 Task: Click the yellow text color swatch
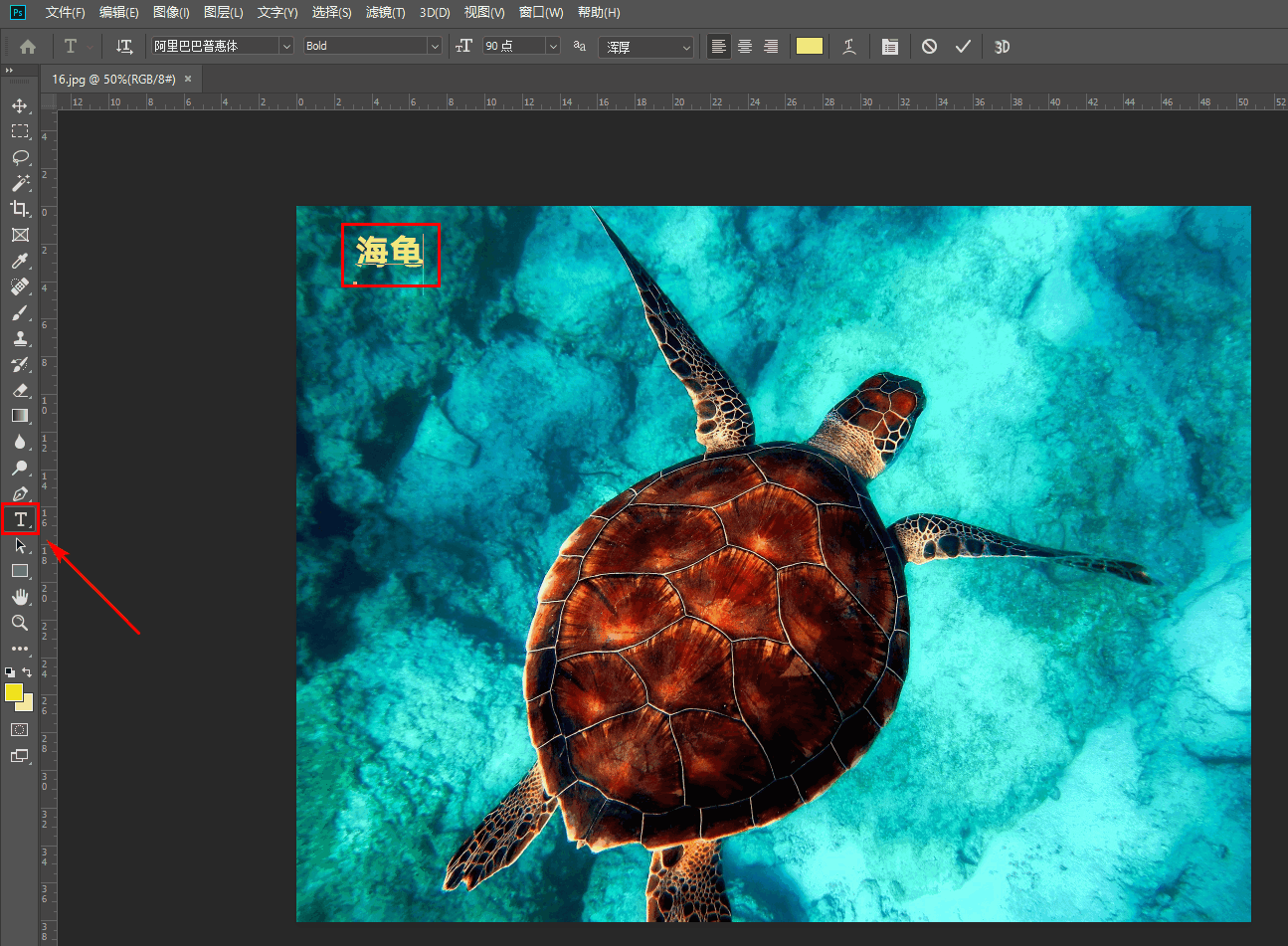point(810,46)
